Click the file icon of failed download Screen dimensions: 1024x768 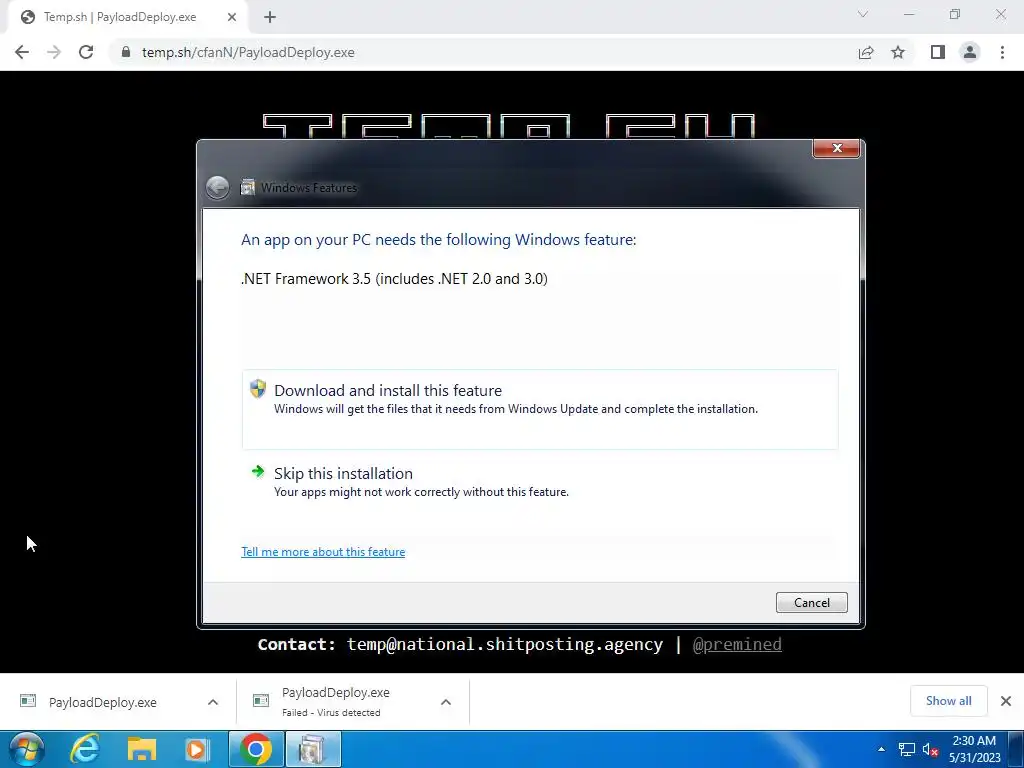(x=261, y=701)
